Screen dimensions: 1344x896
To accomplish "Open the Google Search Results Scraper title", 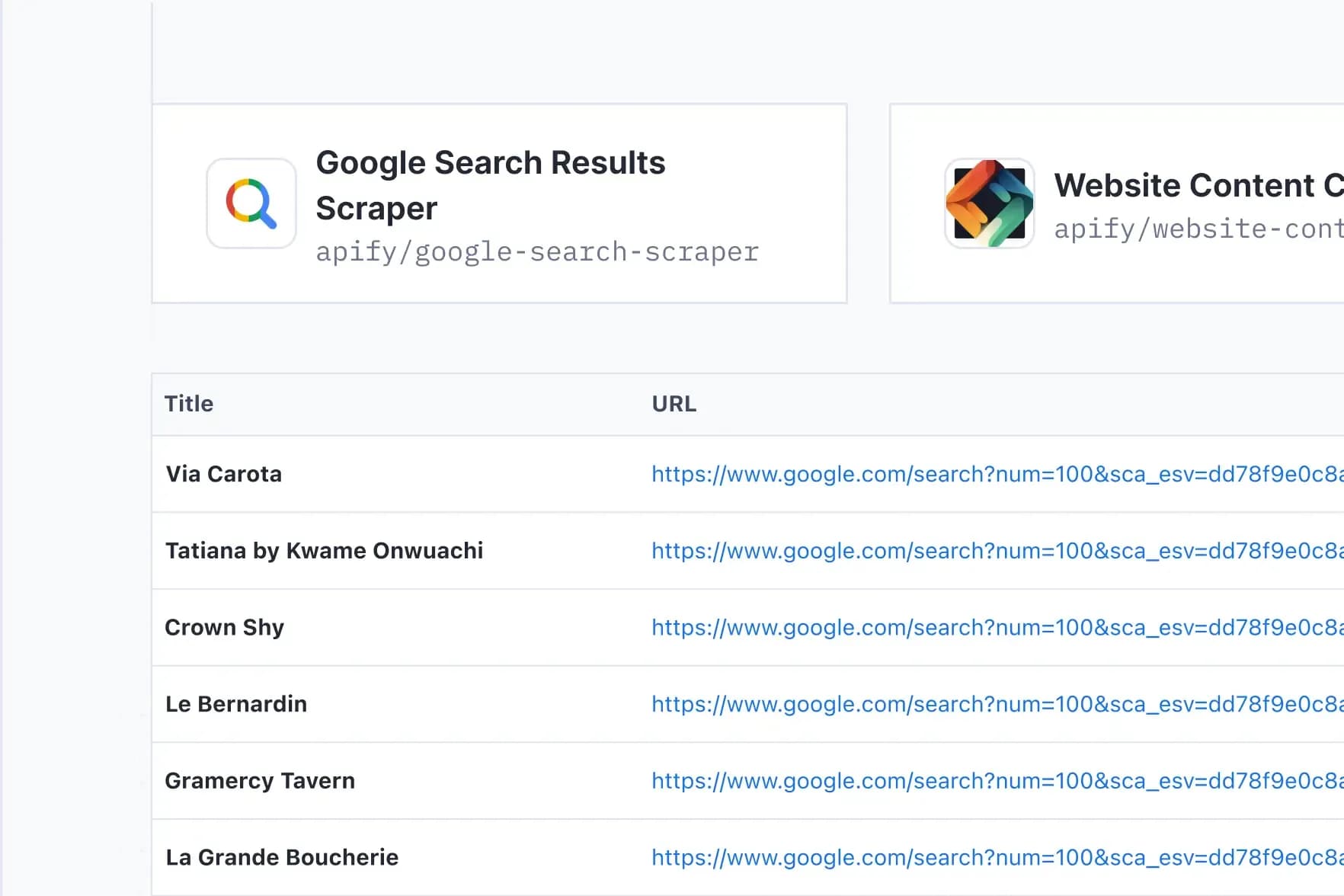I will coord(490,185).
